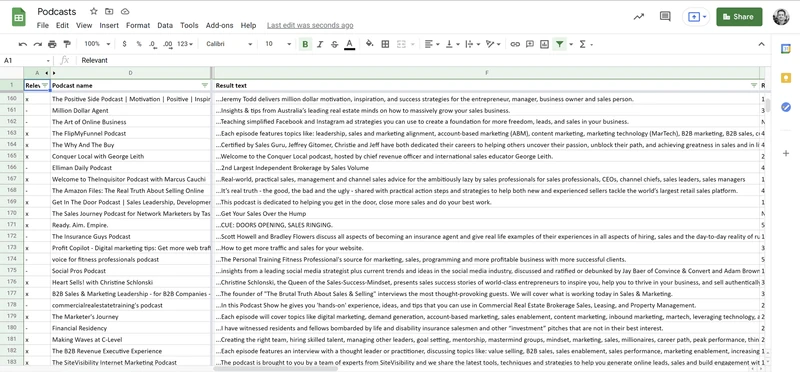Select row header 170
800x372 pixels.
click(12, 213)
